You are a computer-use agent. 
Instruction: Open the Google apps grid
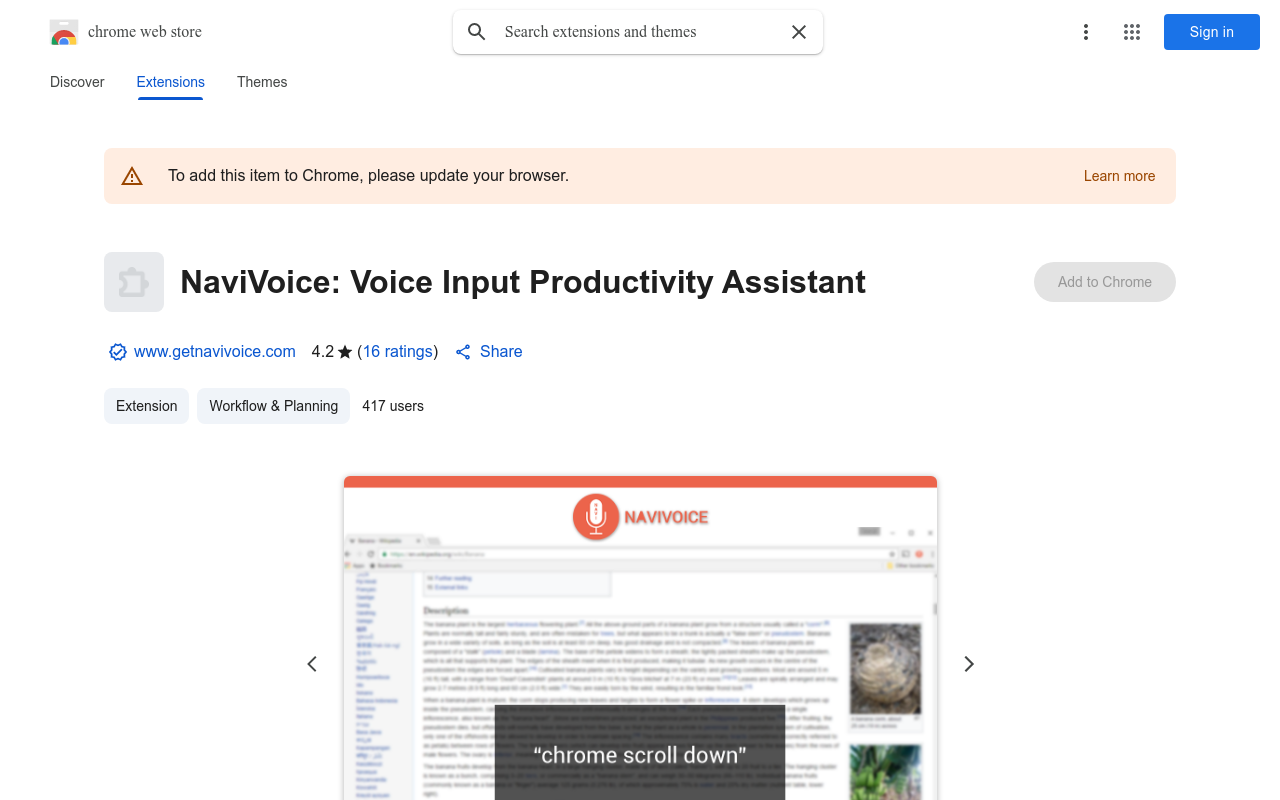(x=1132, y=32)
